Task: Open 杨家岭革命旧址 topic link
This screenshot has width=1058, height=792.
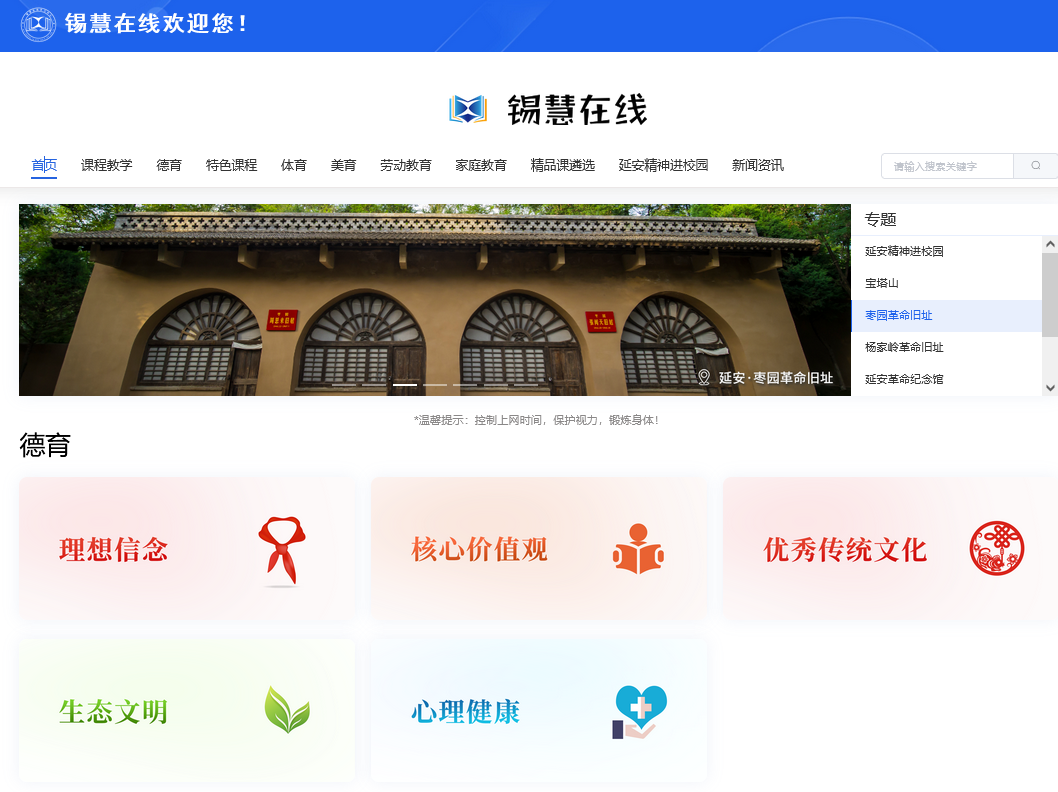Action: coord(904,347)
